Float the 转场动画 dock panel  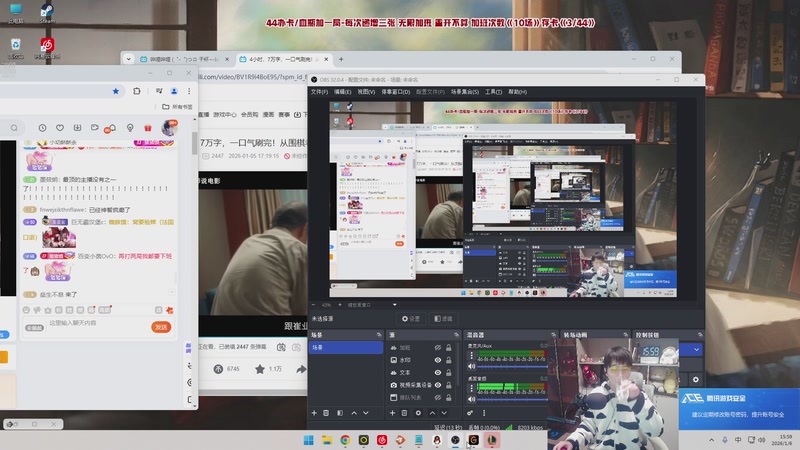[626, 335]
